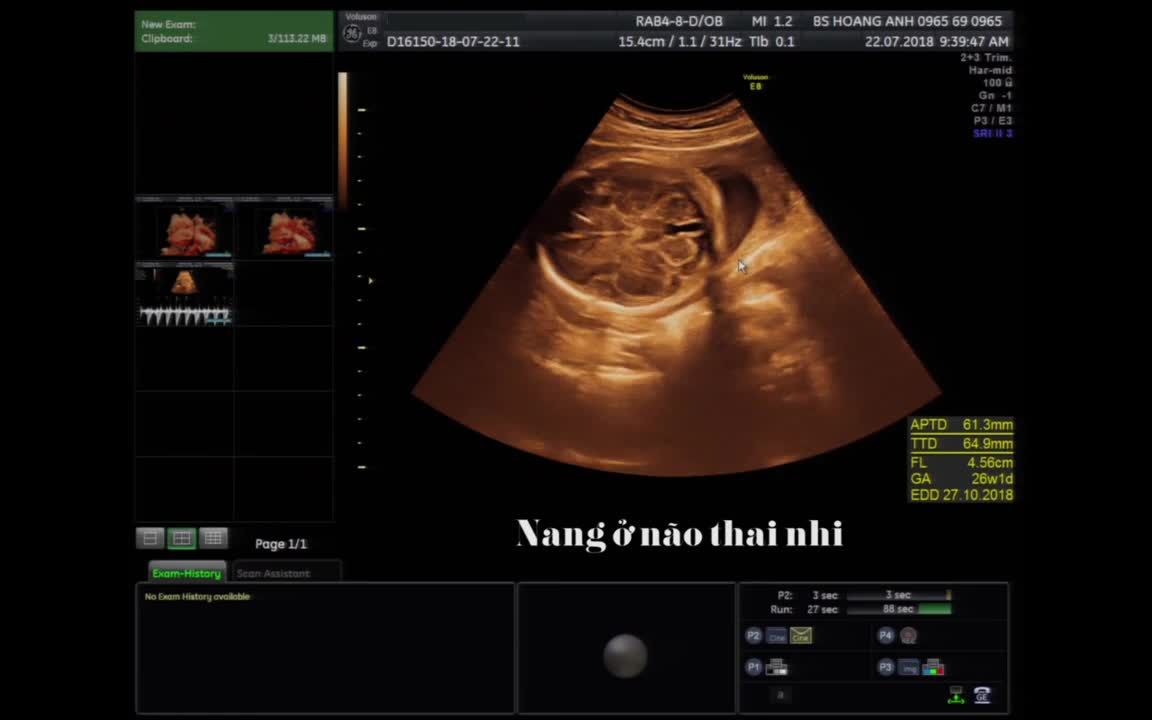
Task: Select the Img icon next to P3
Action: tap(909, 667)
